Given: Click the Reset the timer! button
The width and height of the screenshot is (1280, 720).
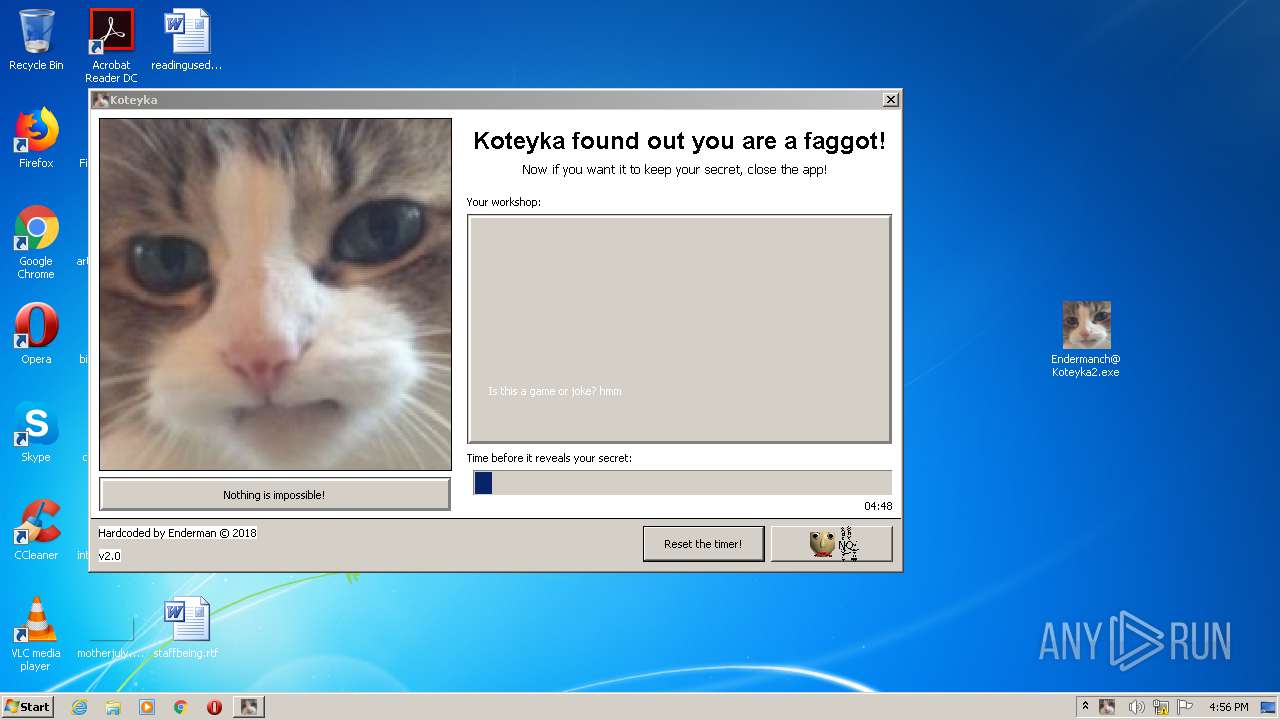Looking at the screenshot, I should 703,544.
